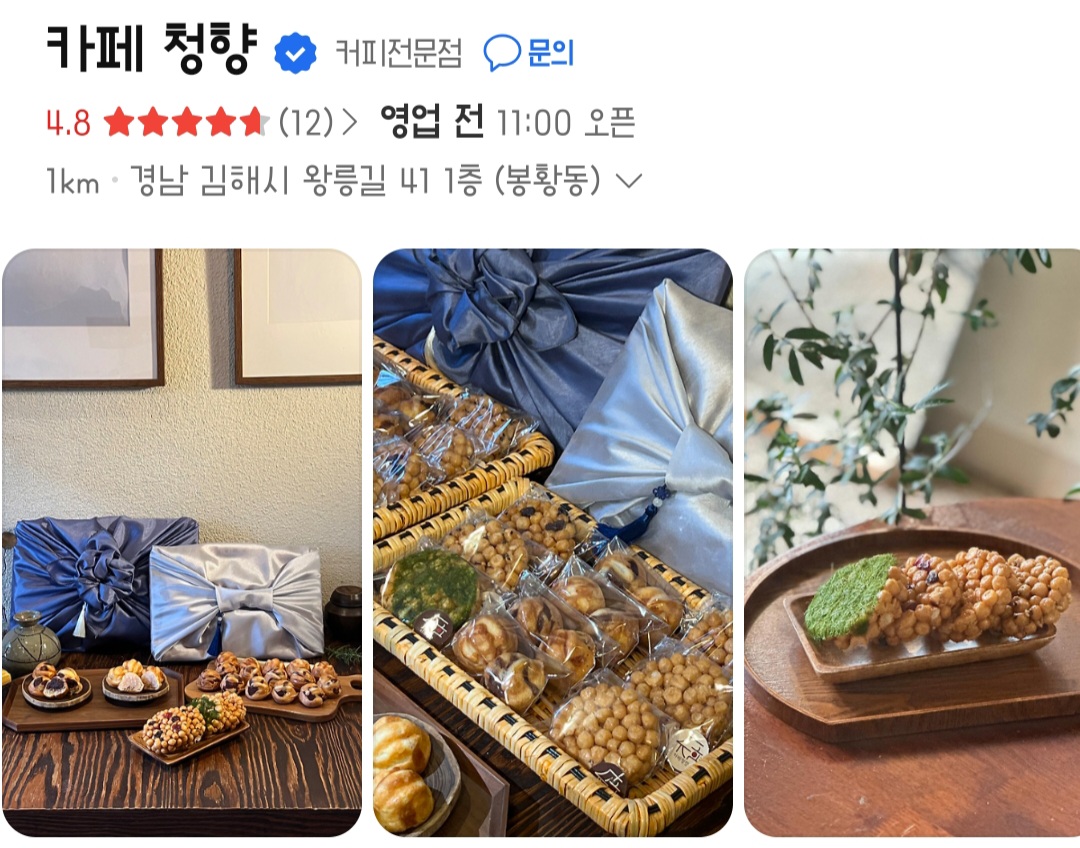The width and height of the screenshot is (1080, 848).
Task: Expand reviews via chevron after (12)
Action: (350, 123)
